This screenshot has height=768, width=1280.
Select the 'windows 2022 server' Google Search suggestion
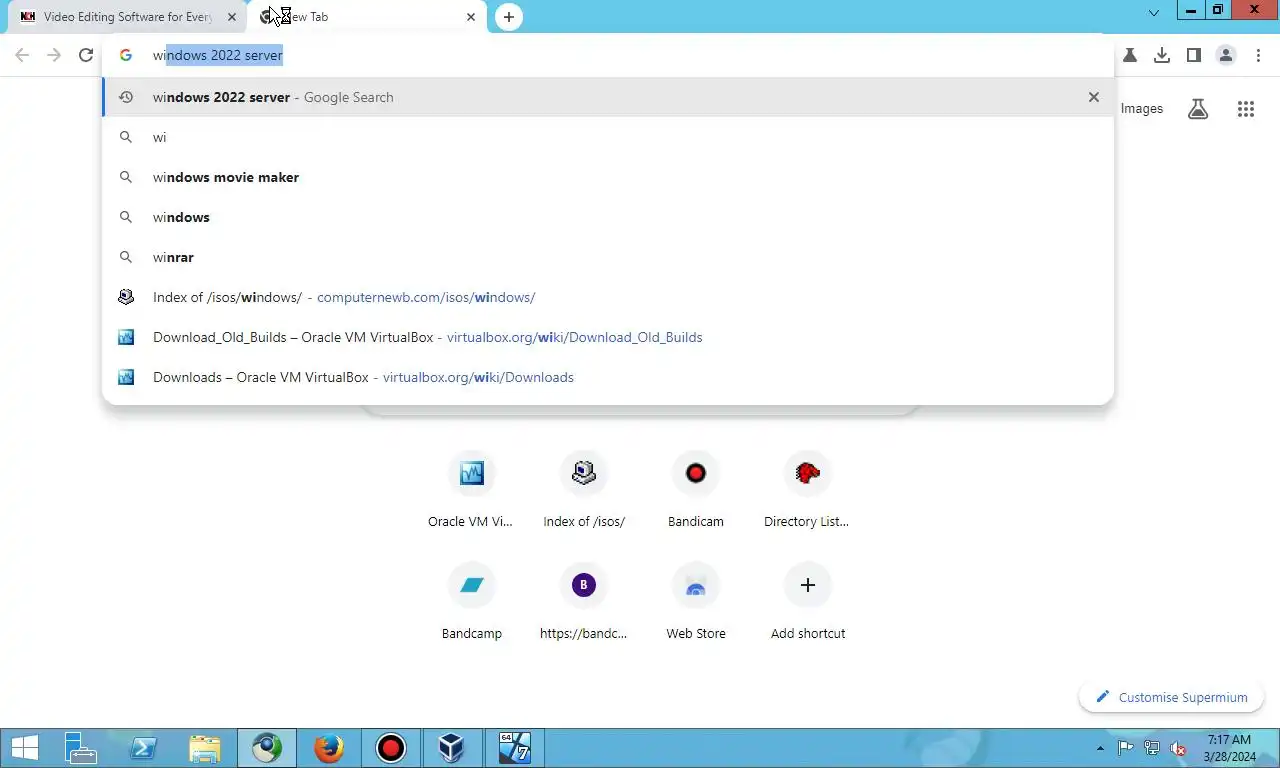tap(608, 97)
